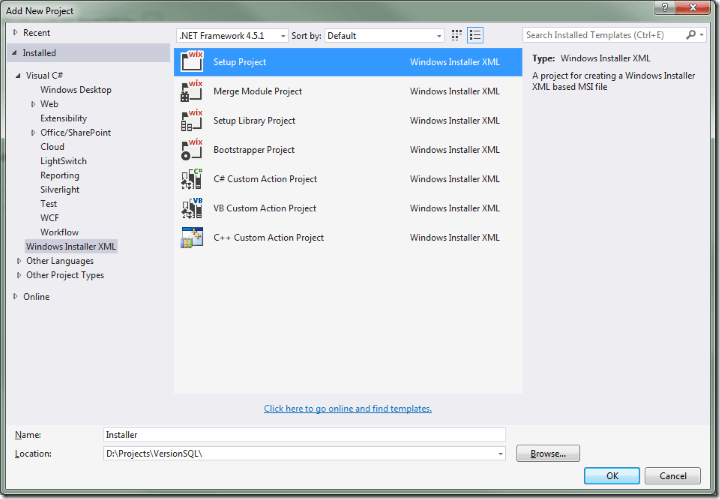Click the Setup Library Project icon

click(192, 120)
